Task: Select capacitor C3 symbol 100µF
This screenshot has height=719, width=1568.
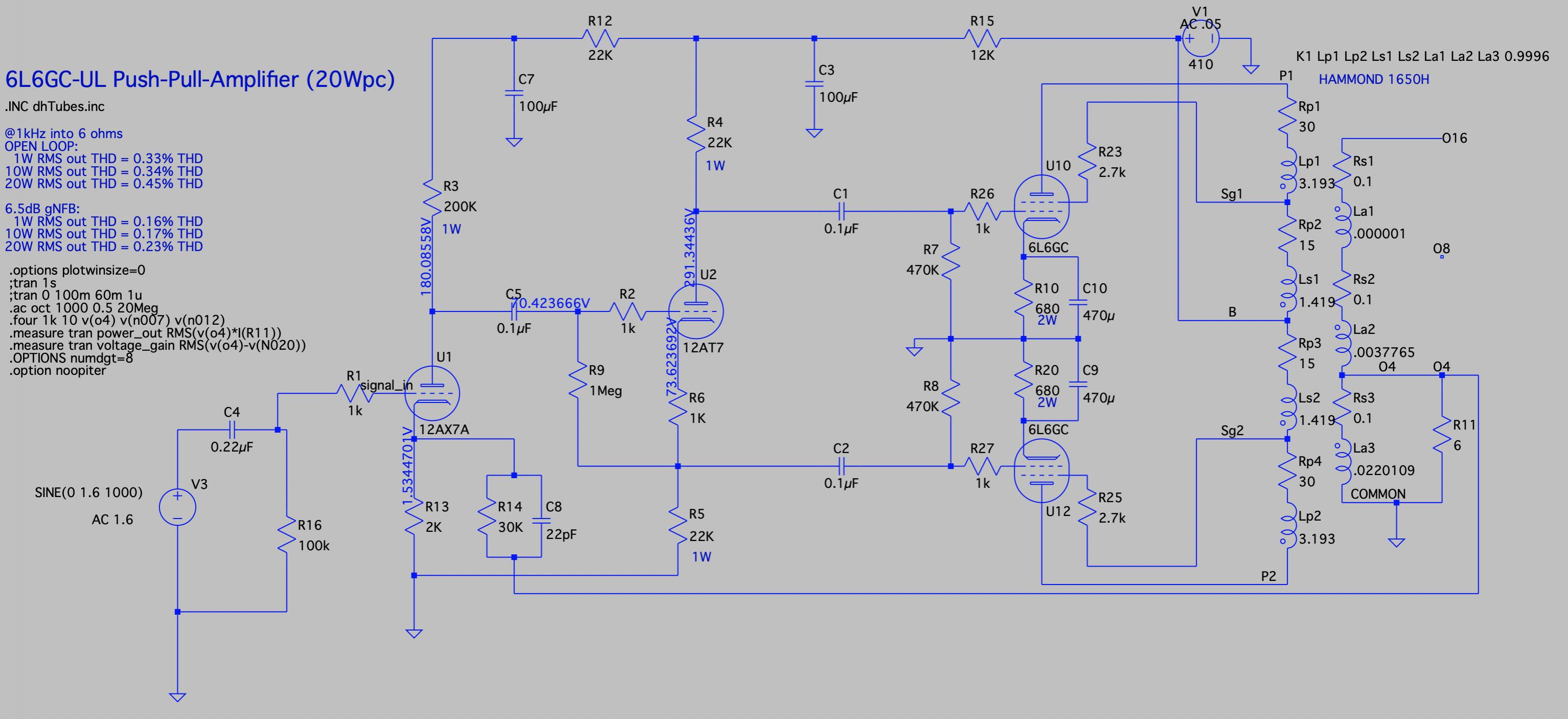Action: click(x=814, y=83)
